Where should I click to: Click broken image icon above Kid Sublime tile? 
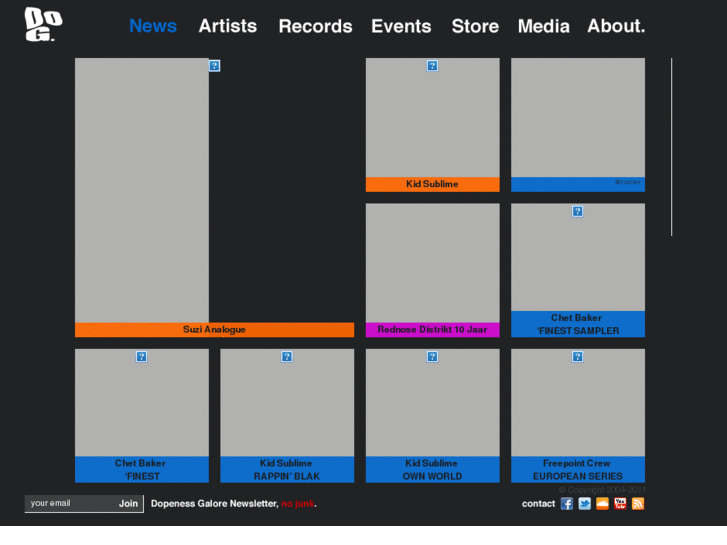pos(432,66)
